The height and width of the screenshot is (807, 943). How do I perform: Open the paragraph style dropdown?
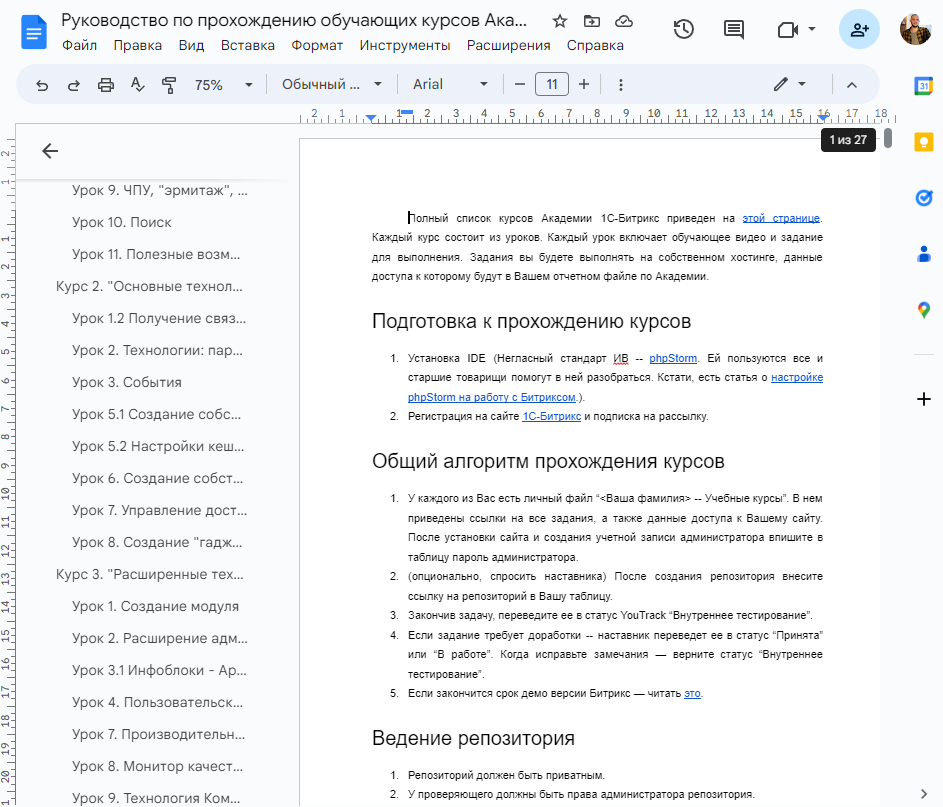point(332,85)
